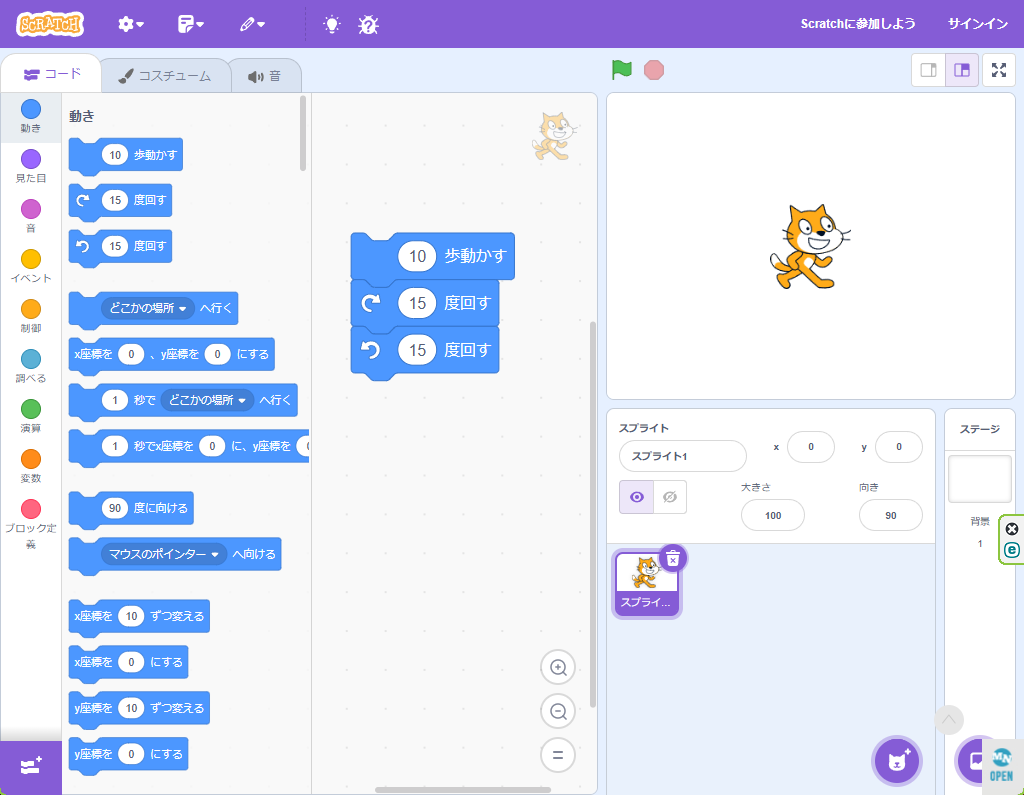Screen dimensions: 1024x795
Task: Click the red stop button
Action: pos(654,70)
